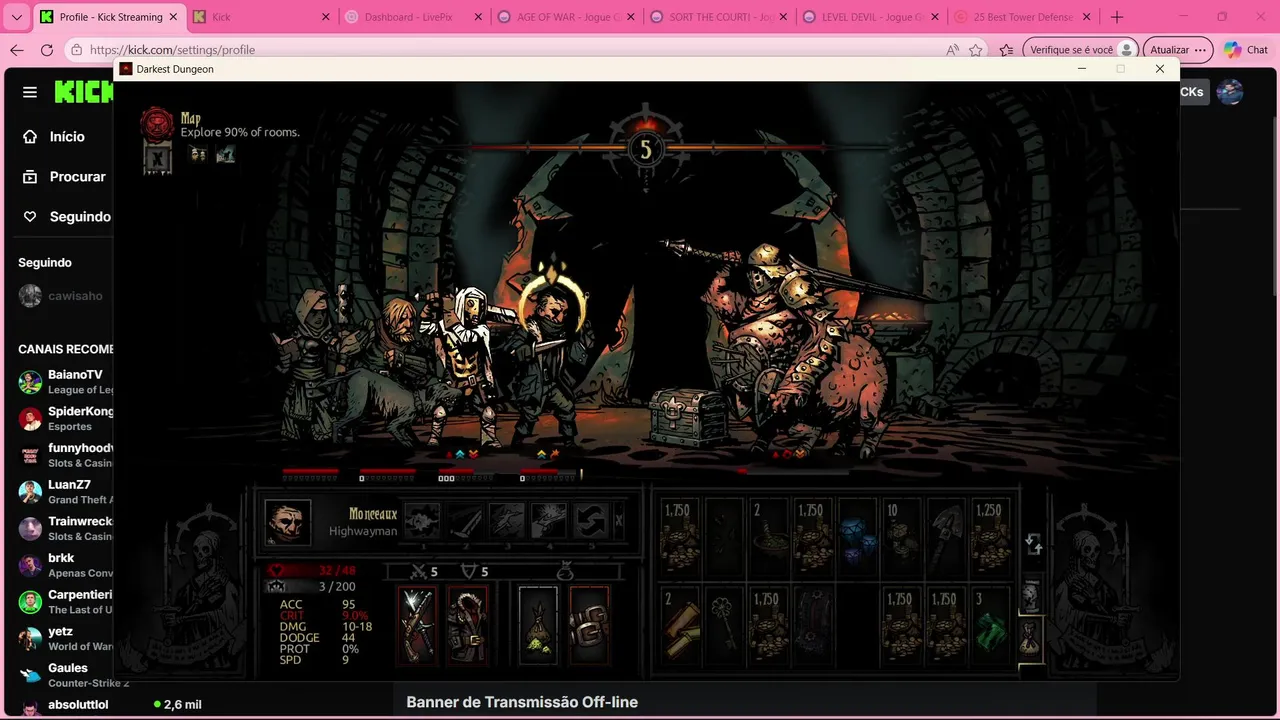Reload the page with the refresh icon
Viewport: 1280px width, 720px height.
pos(47,50)
